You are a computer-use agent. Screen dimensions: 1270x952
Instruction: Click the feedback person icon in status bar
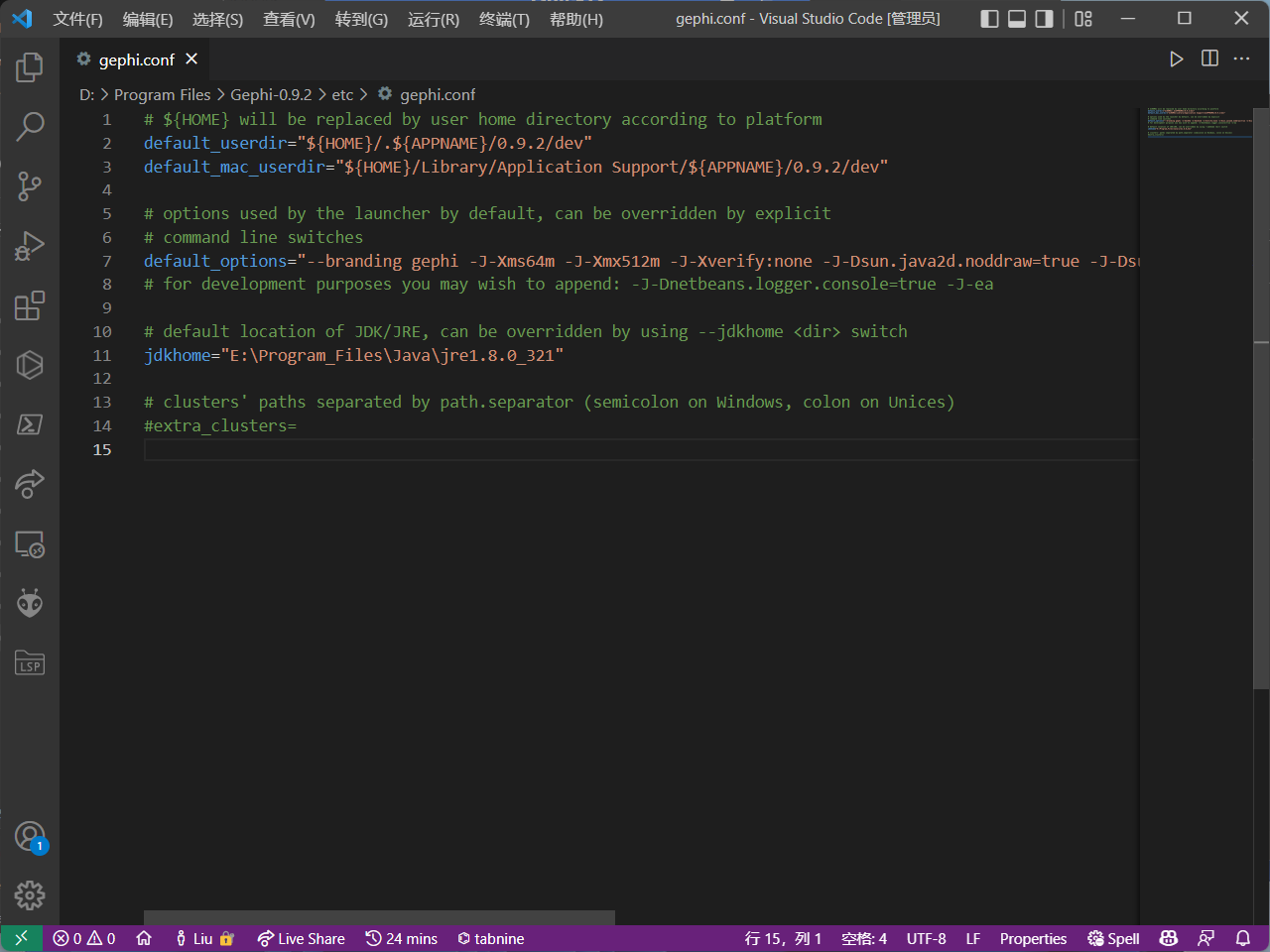1206,938
